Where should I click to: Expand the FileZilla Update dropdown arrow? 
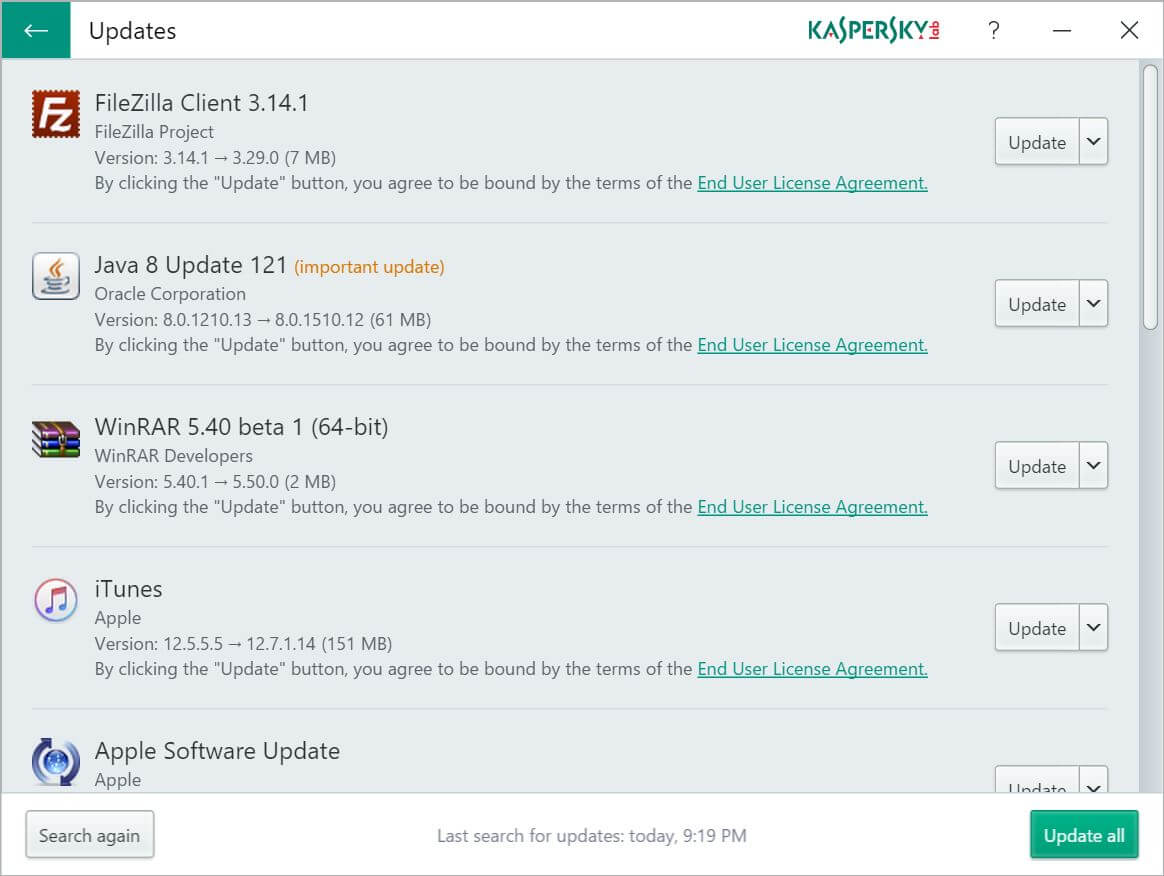[x=1093, y=142]
